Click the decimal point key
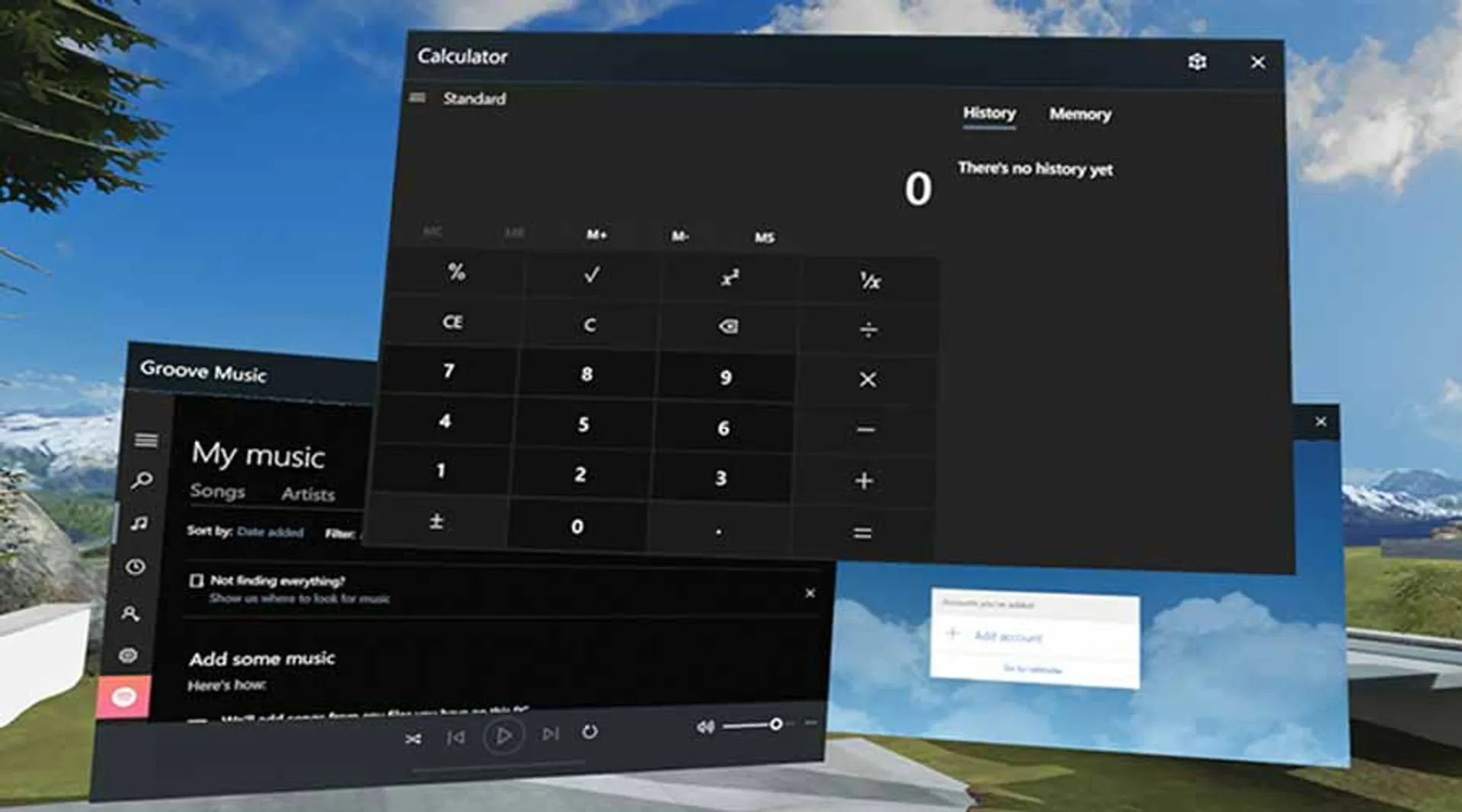Screen dimensions: 1462x812 coord(719,530)
